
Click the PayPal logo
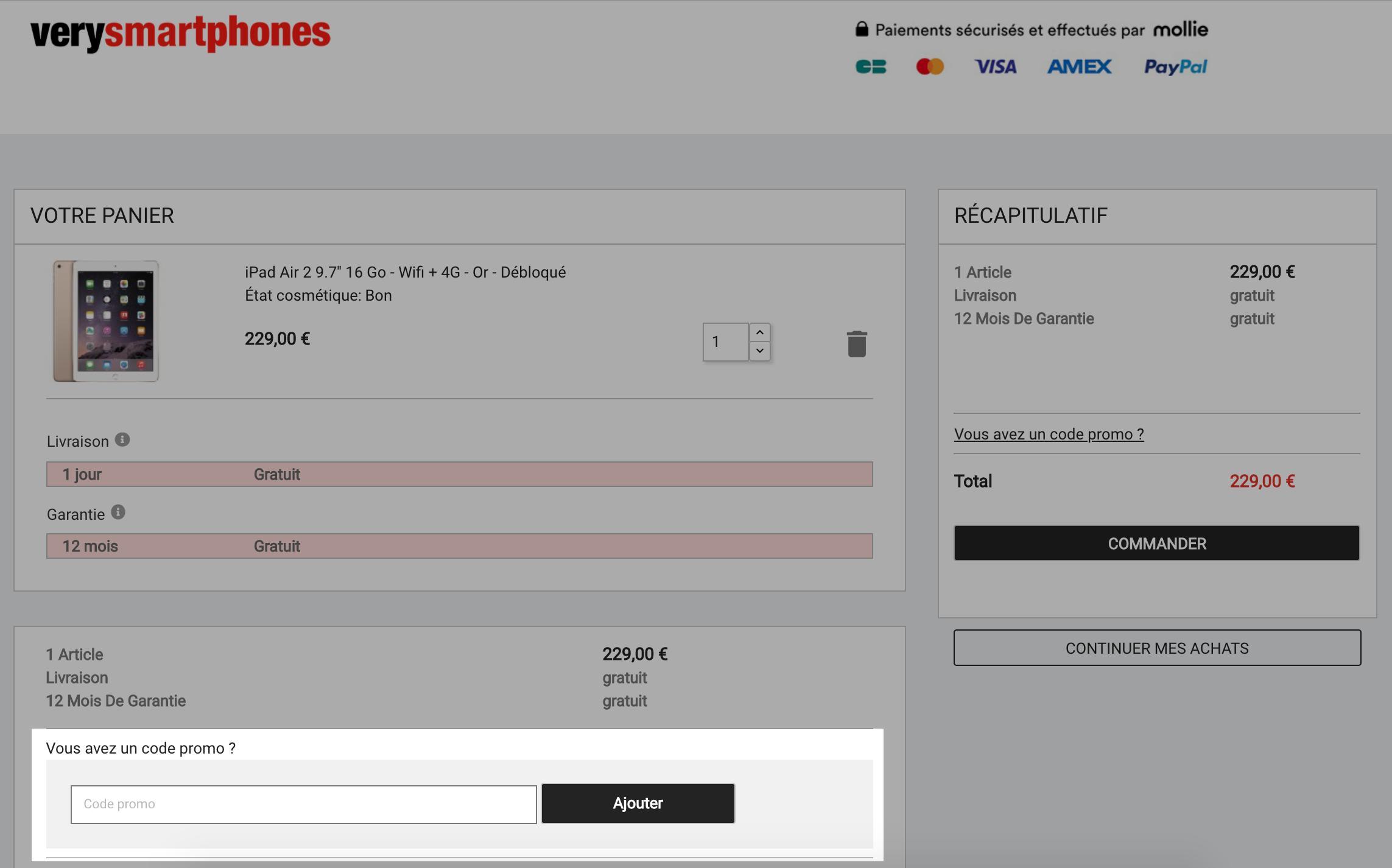[x=1175, y=66]
